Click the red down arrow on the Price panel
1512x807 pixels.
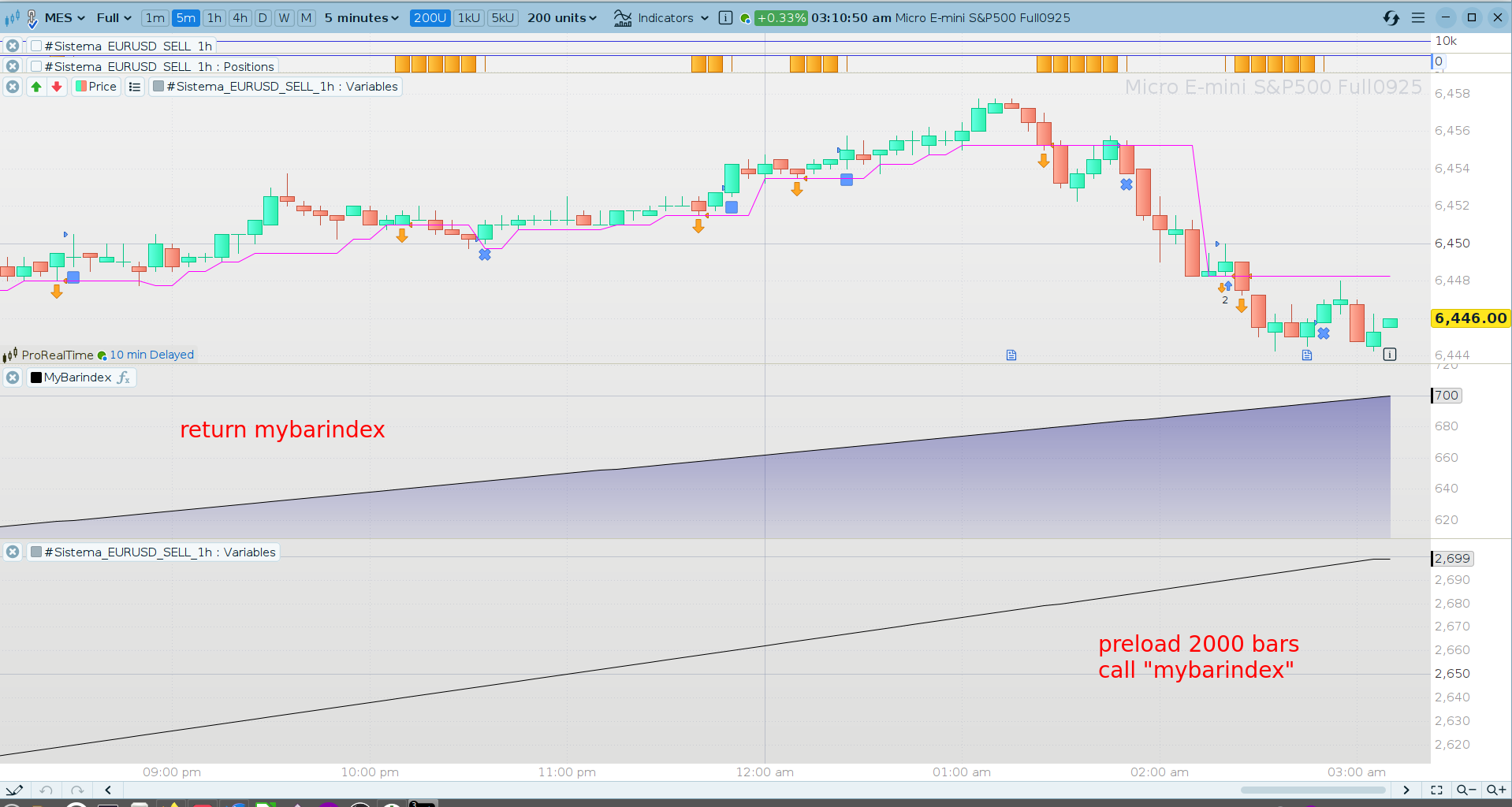(57, 87)
